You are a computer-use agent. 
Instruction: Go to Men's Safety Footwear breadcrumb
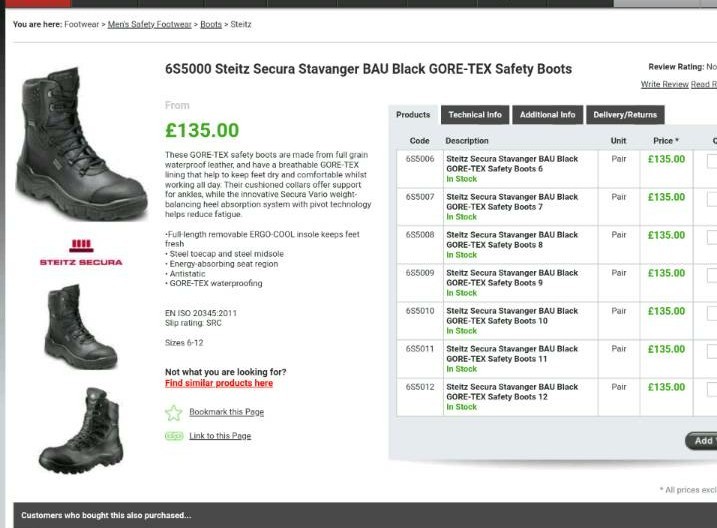pos(150,24)
